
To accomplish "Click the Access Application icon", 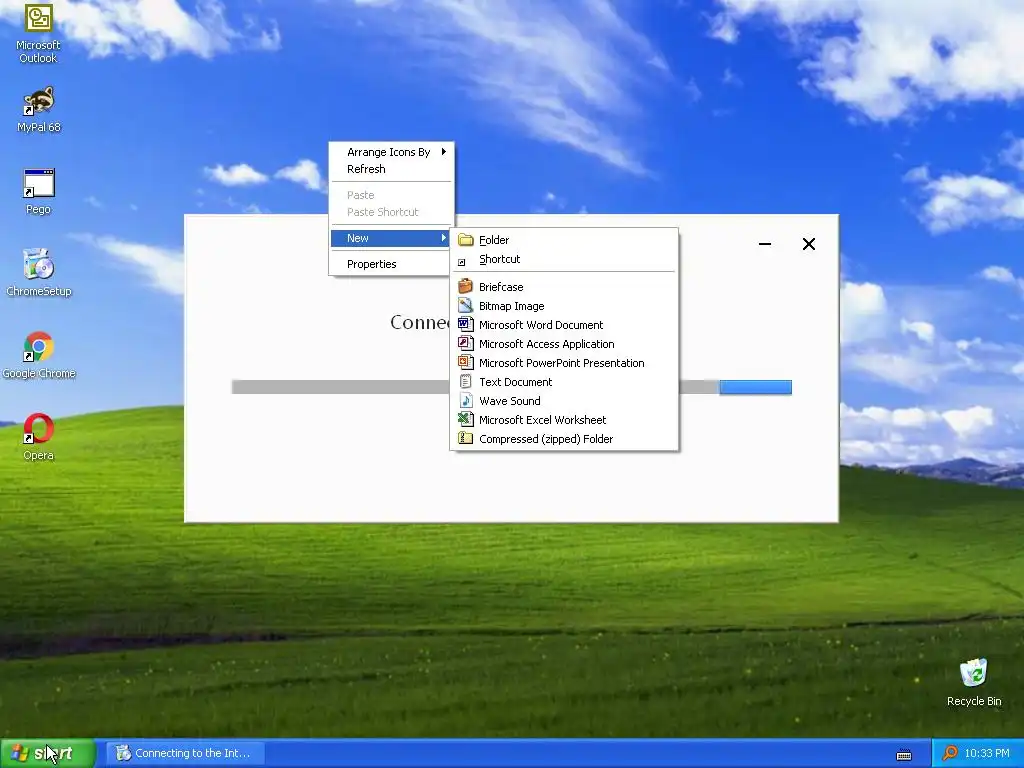I will click(465, 343).
